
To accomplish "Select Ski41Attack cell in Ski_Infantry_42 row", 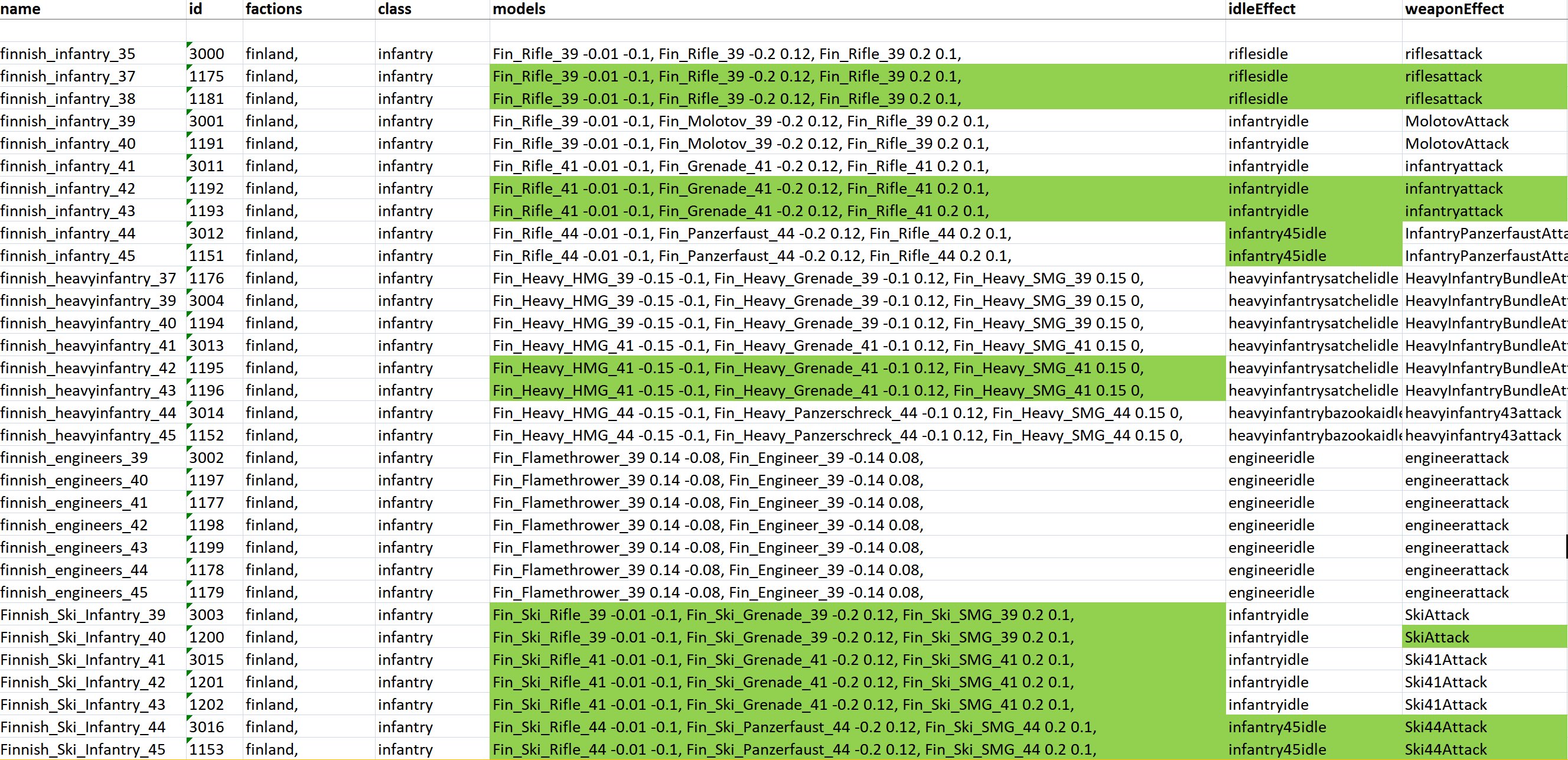I will [x=1446, y=682].
